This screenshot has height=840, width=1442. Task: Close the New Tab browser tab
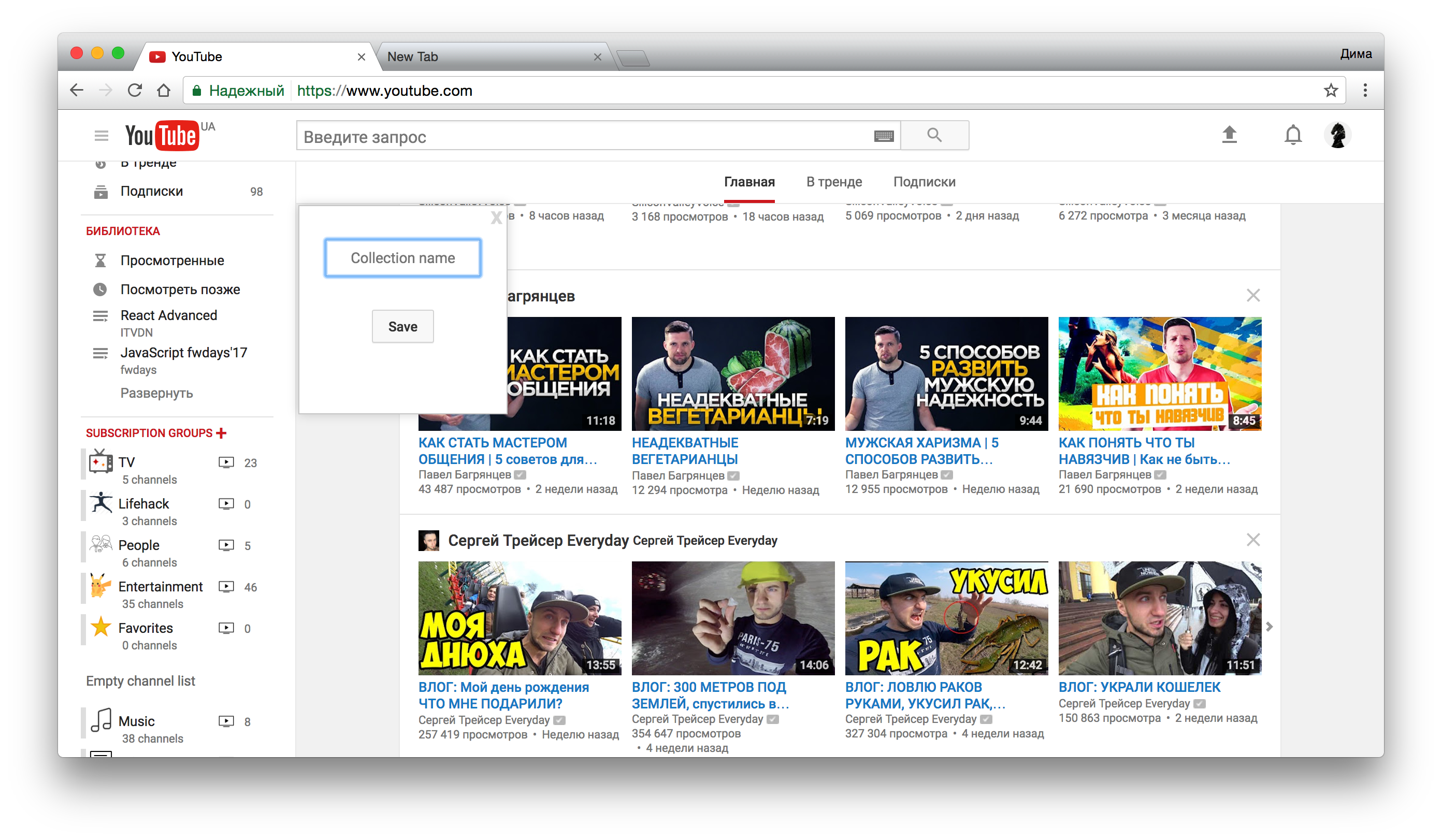(597, 56)
